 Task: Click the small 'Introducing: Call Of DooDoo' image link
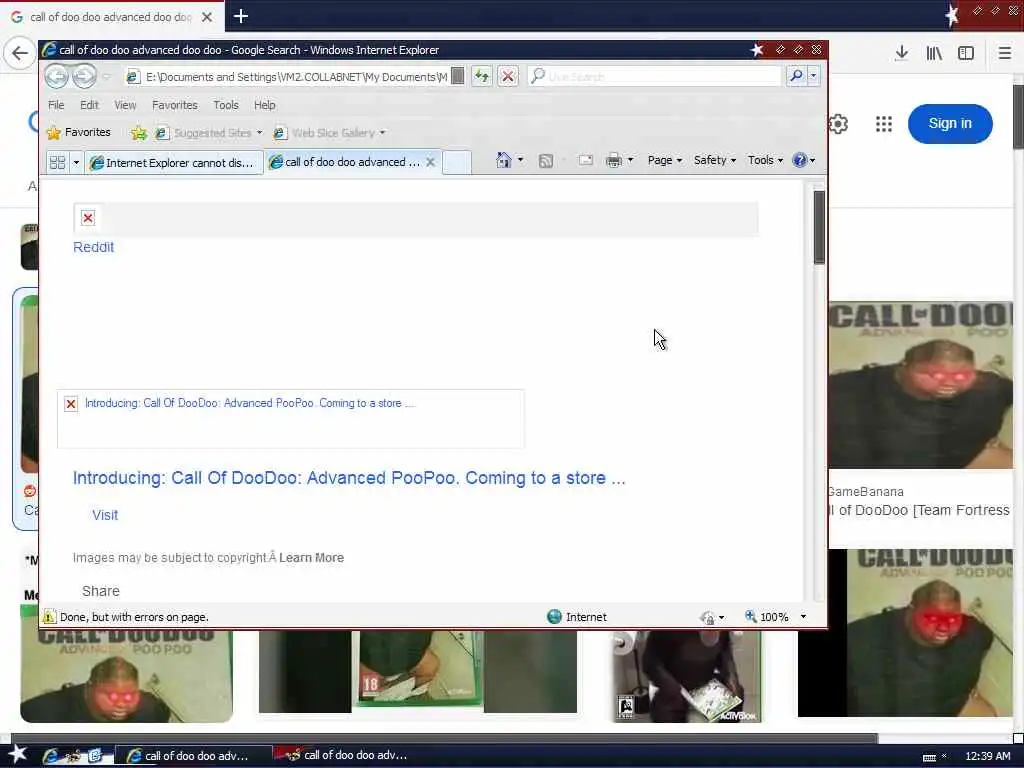[249, 403]
